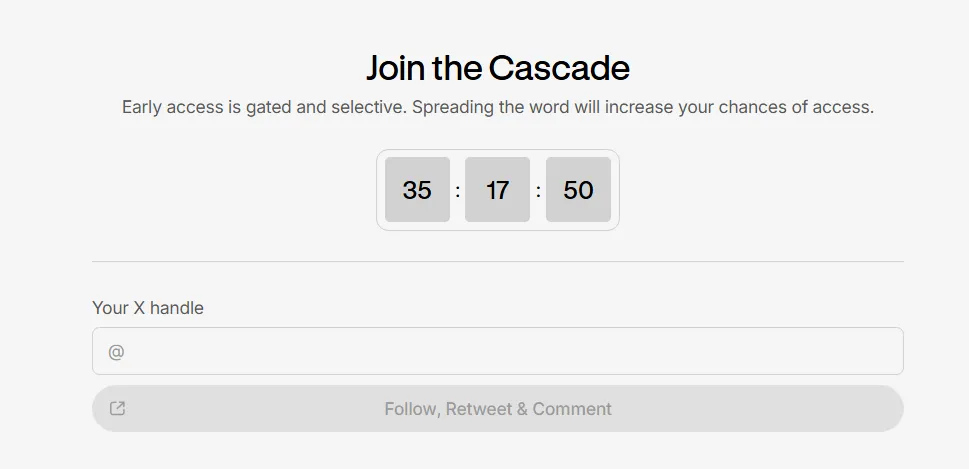Click the word "Cascade" in the title
Screen dimensions: 969x469
pos(559,68)
